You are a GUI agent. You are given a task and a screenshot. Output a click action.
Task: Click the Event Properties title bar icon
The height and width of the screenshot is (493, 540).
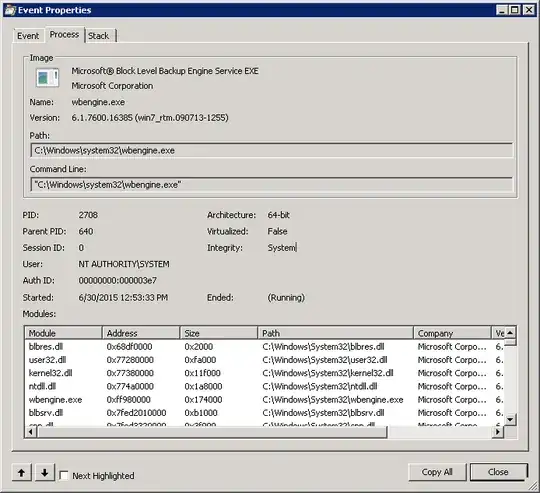click(10, 10)
